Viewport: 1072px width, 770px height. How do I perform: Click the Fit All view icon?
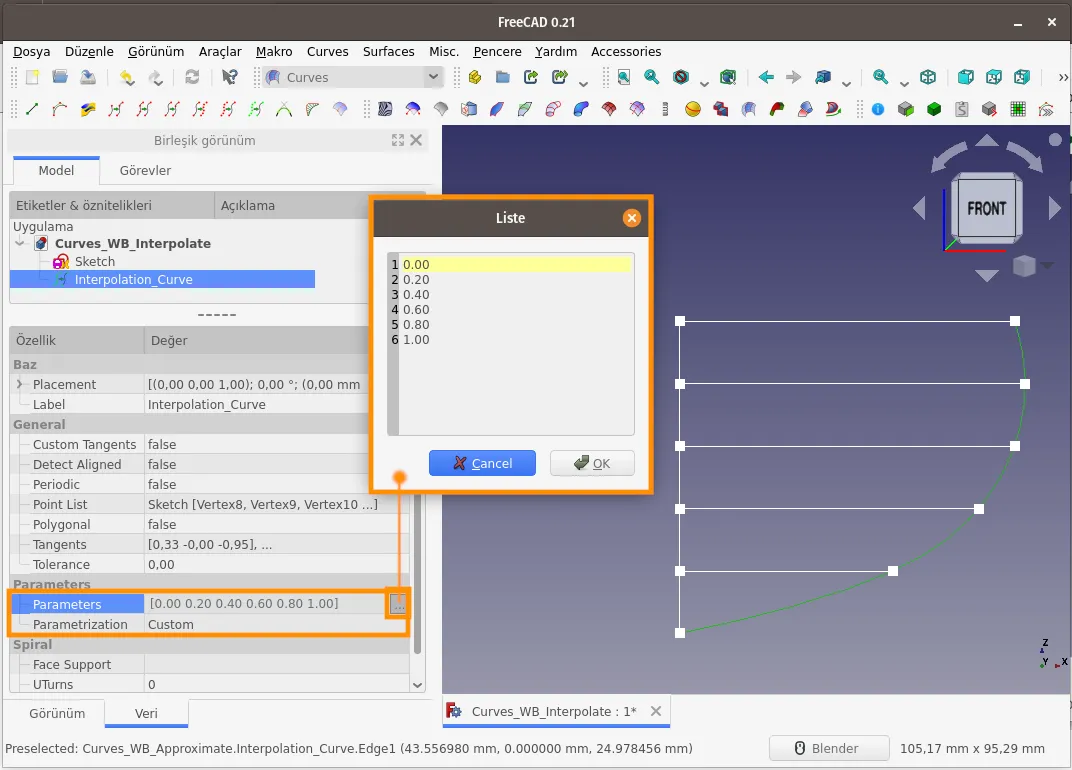pyautogui.click(x=624, y=77)
